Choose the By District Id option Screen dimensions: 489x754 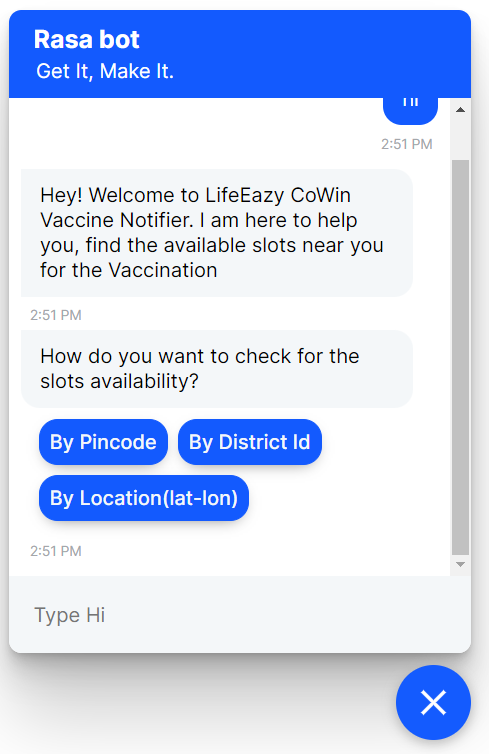point(250,442)
